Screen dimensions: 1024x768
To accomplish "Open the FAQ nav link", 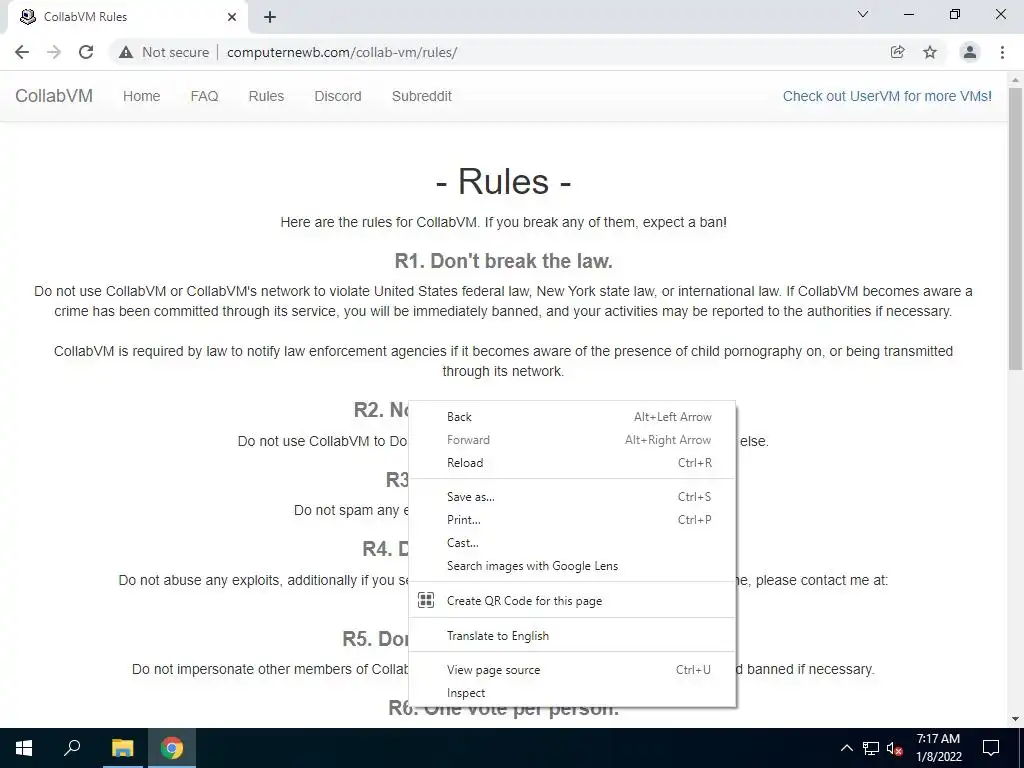I will [204, 96].
